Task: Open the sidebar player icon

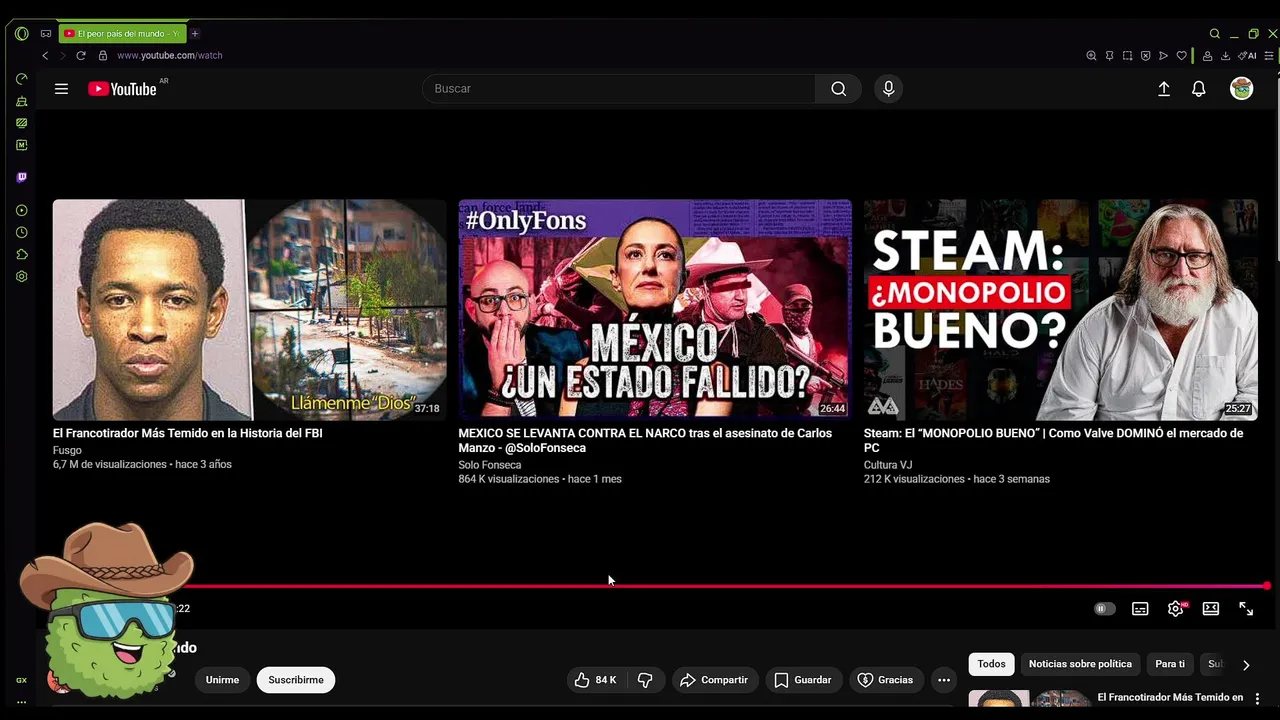Action: 21,210
